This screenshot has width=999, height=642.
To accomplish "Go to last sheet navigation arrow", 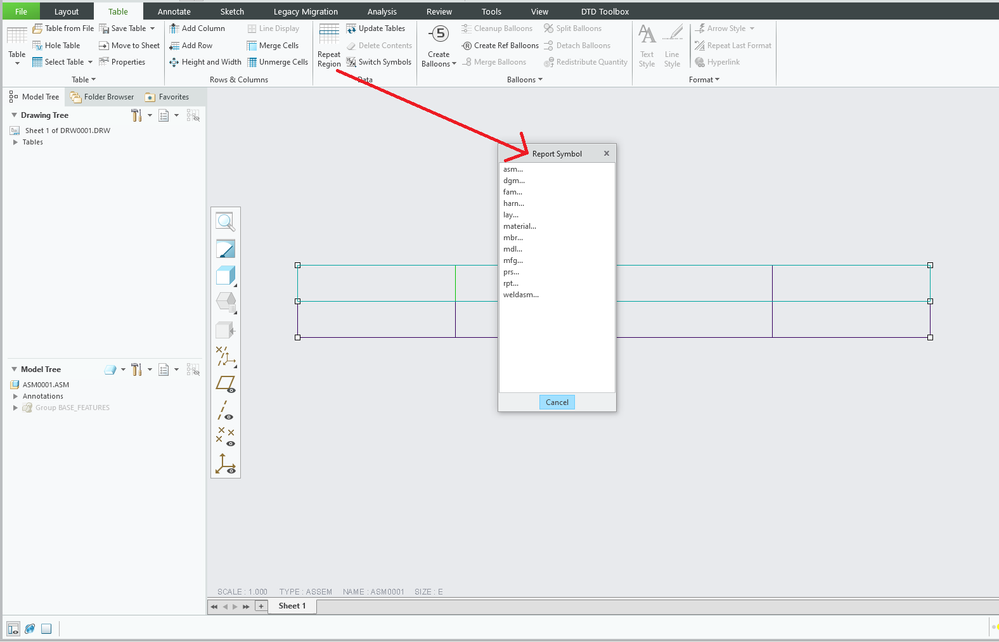I will tap(246, 606).
